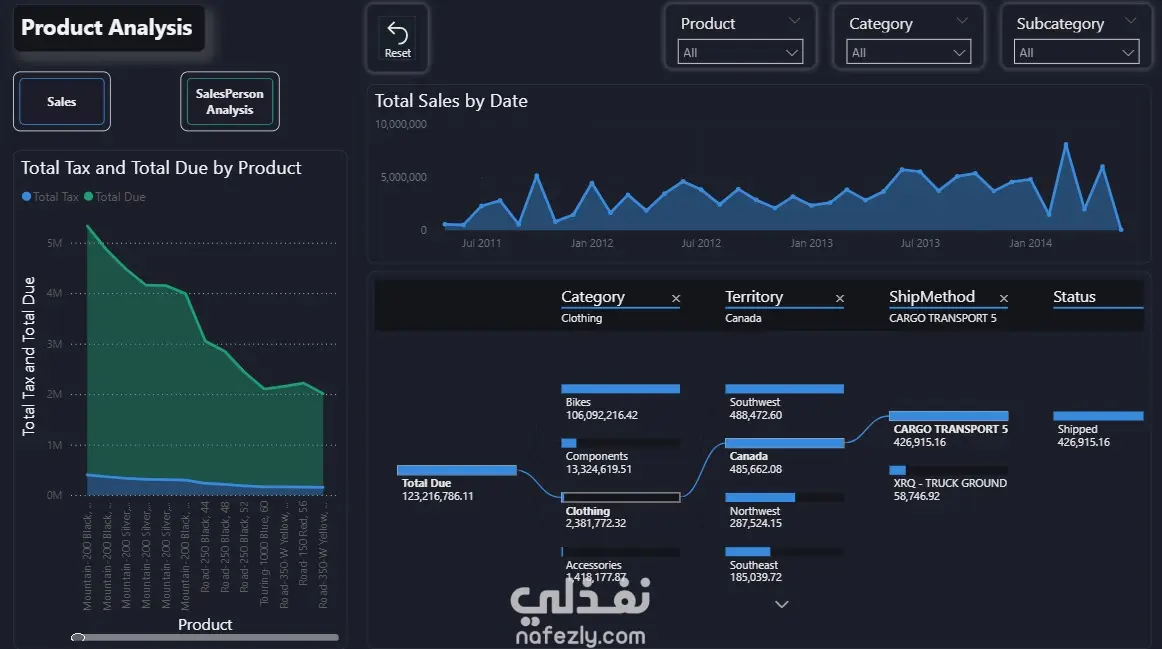
Task: Open the SalesPerson Analysis page
Action: tap(230, 101)
